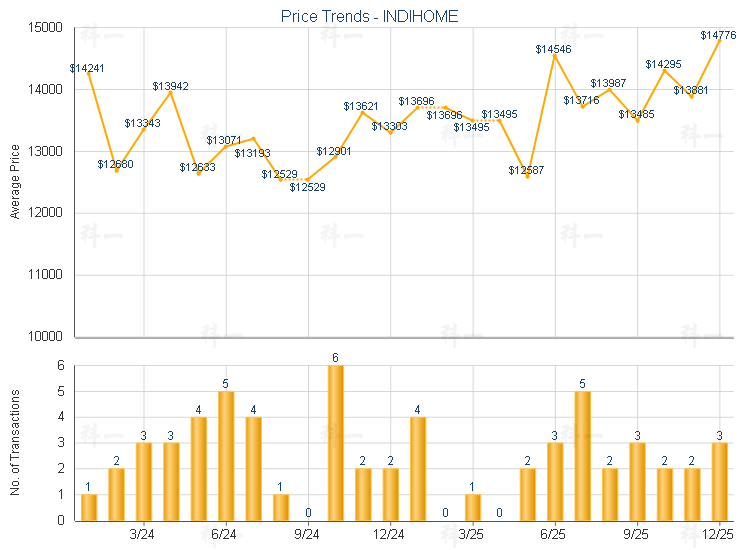Click the $14241 data label on the line

click(x=87, y=68)
